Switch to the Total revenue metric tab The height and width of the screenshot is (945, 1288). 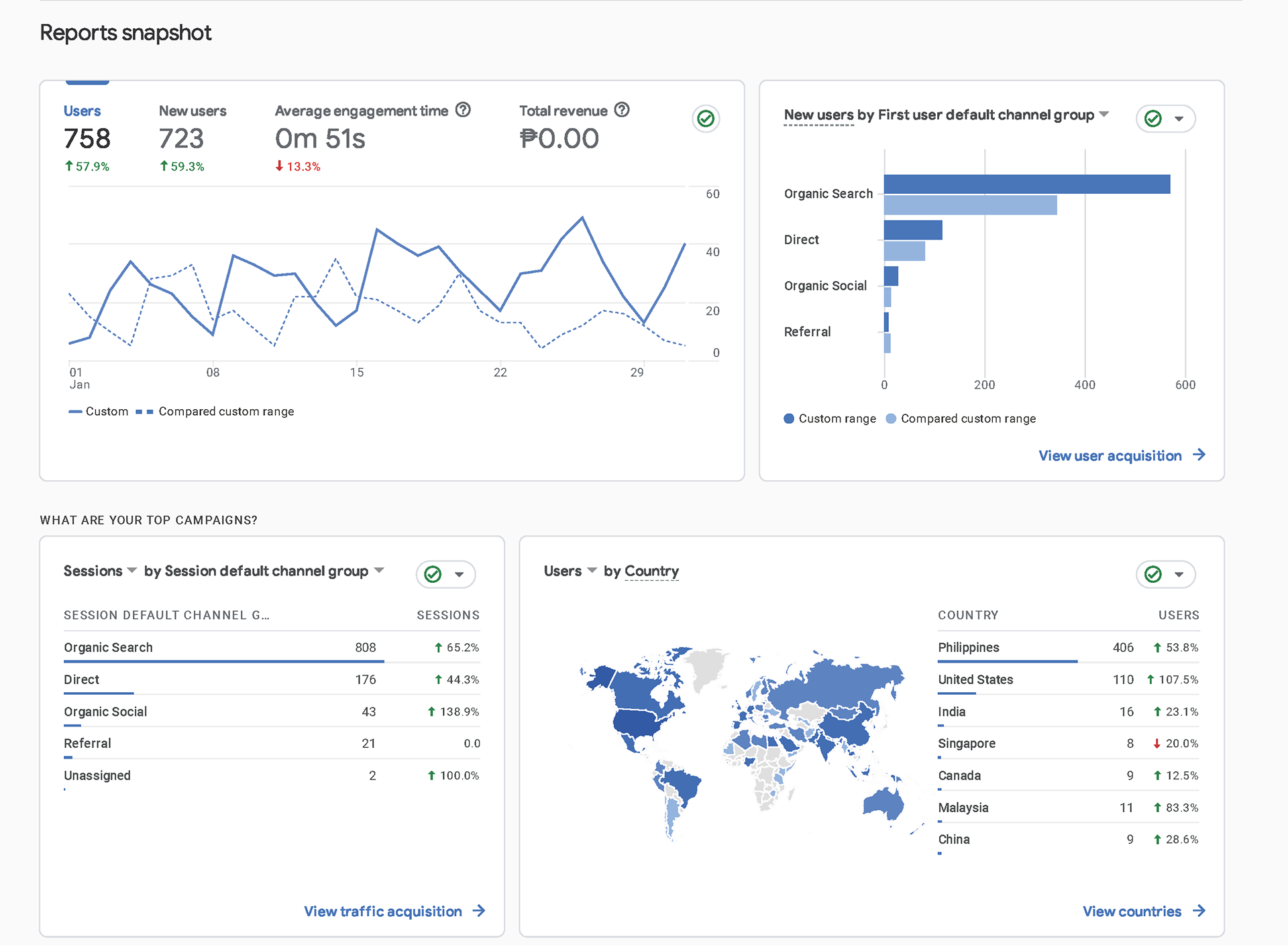(563, 111)
